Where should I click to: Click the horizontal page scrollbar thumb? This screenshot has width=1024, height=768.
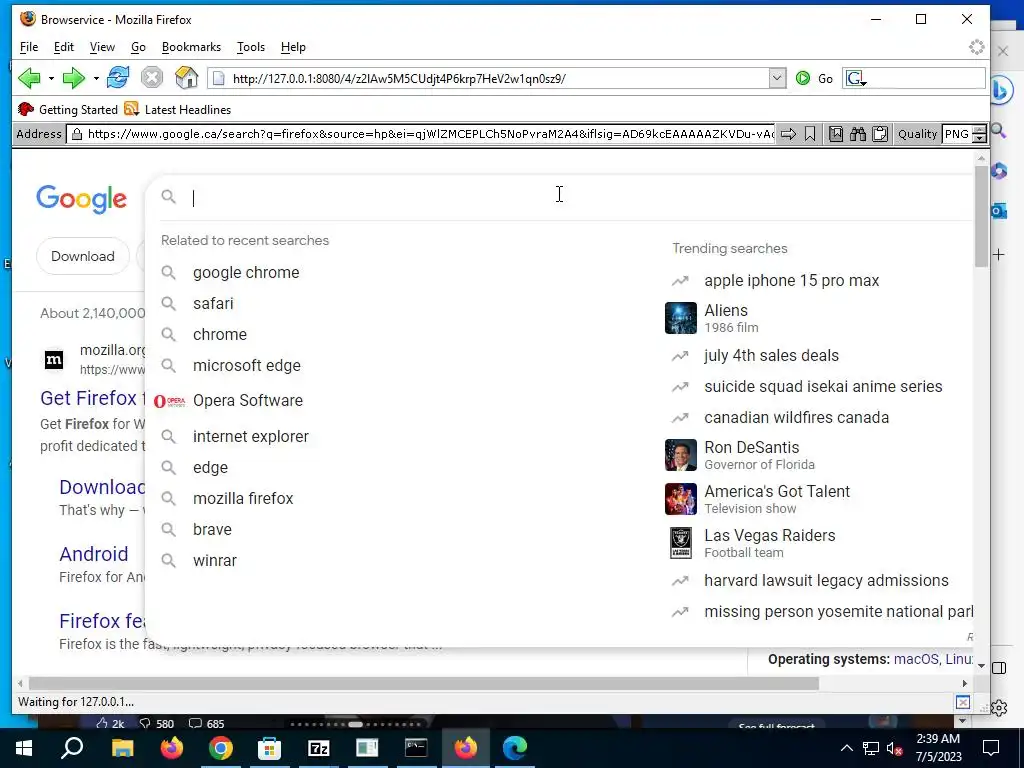(424, 683)
